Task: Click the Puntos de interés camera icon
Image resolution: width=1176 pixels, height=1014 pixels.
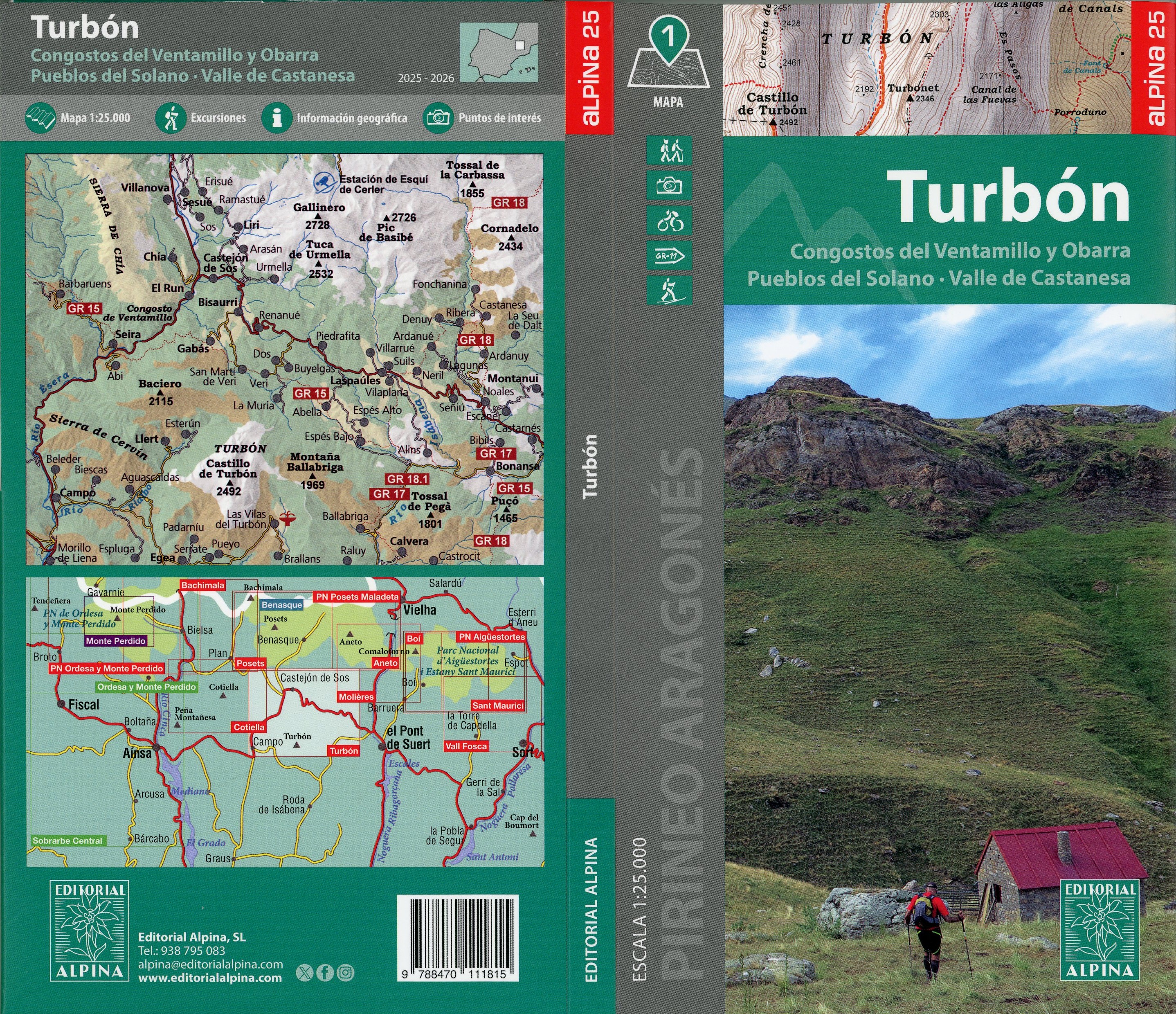Action: pos(438,118)
